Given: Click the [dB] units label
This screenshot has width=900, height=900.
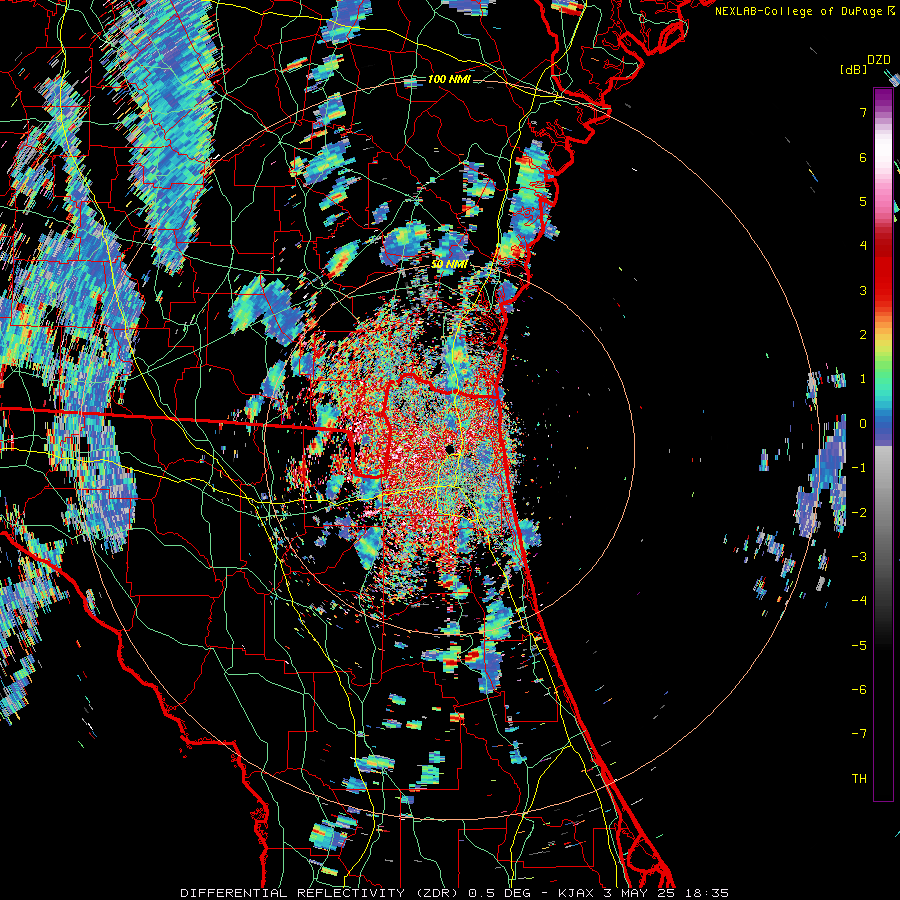Looking at the screenshot, I should pos(852,69).
